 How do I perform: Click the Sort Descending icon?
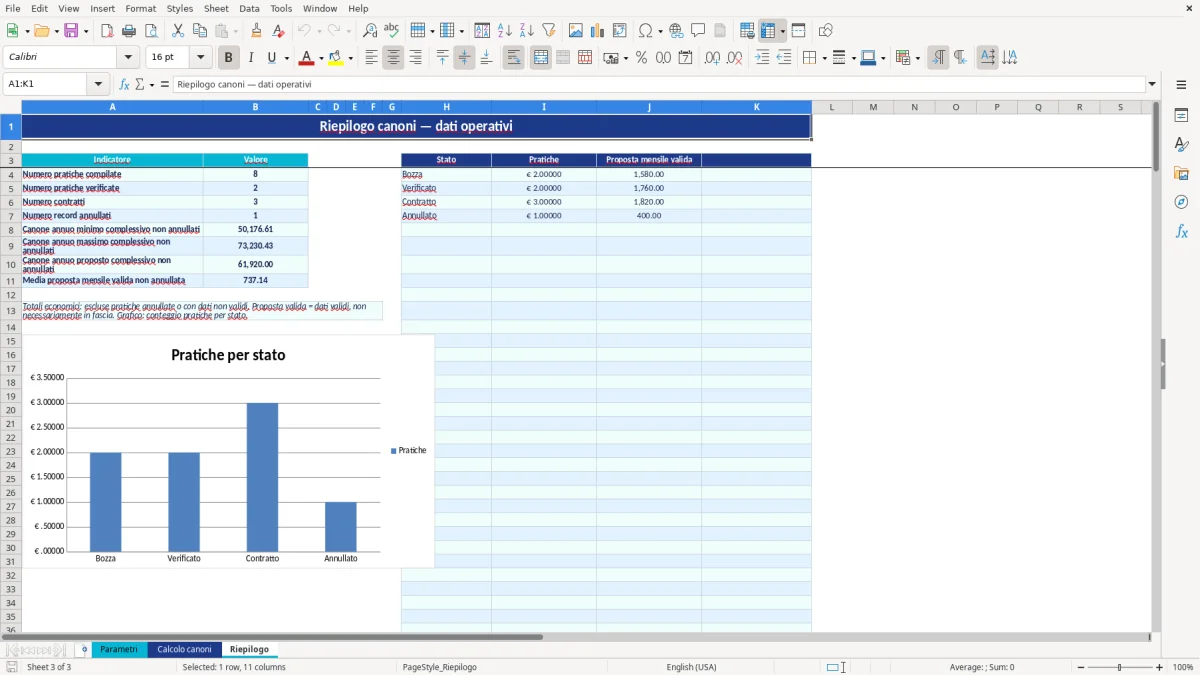527,31
